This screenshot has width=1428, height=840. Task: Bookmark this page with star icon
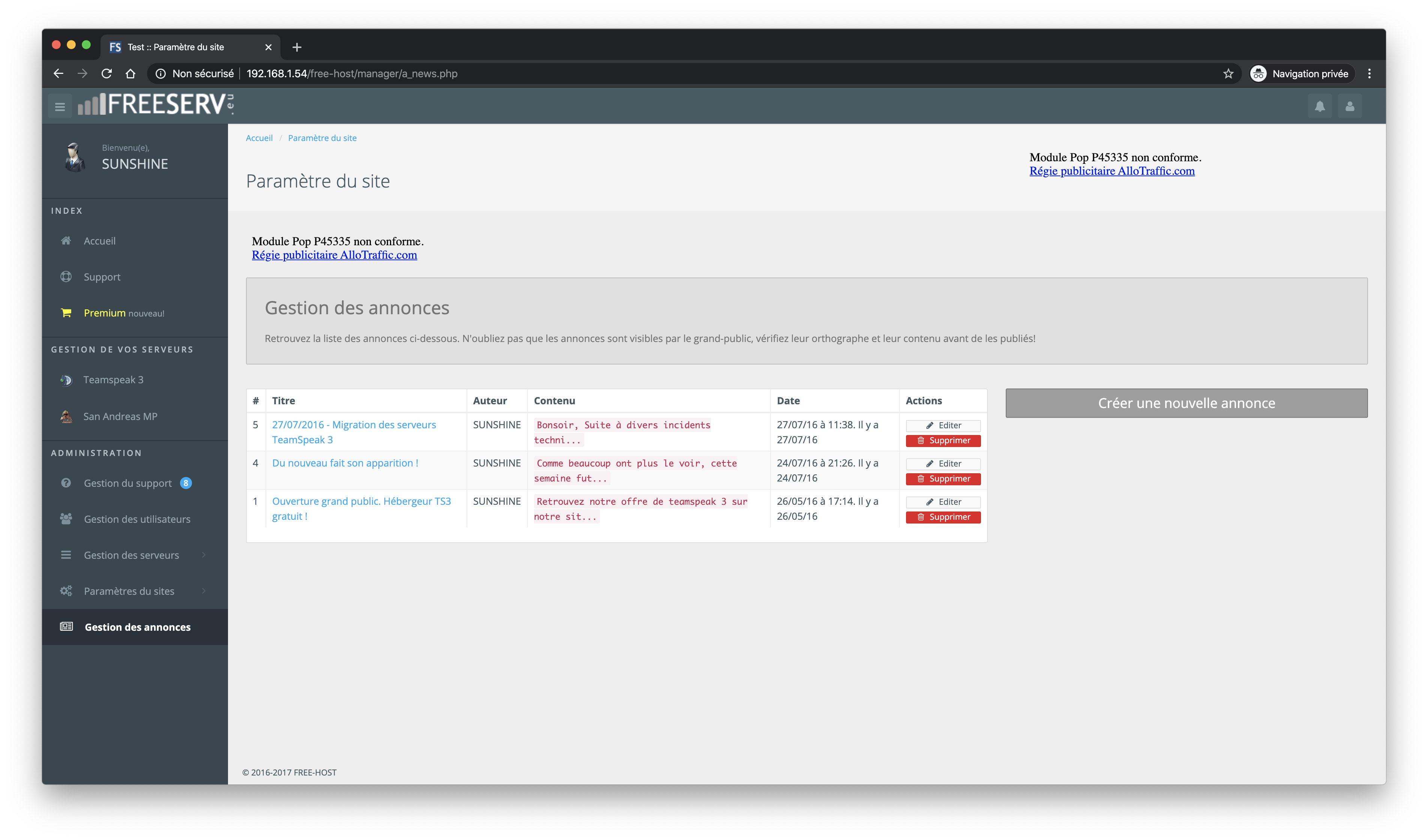point(1228,73)
